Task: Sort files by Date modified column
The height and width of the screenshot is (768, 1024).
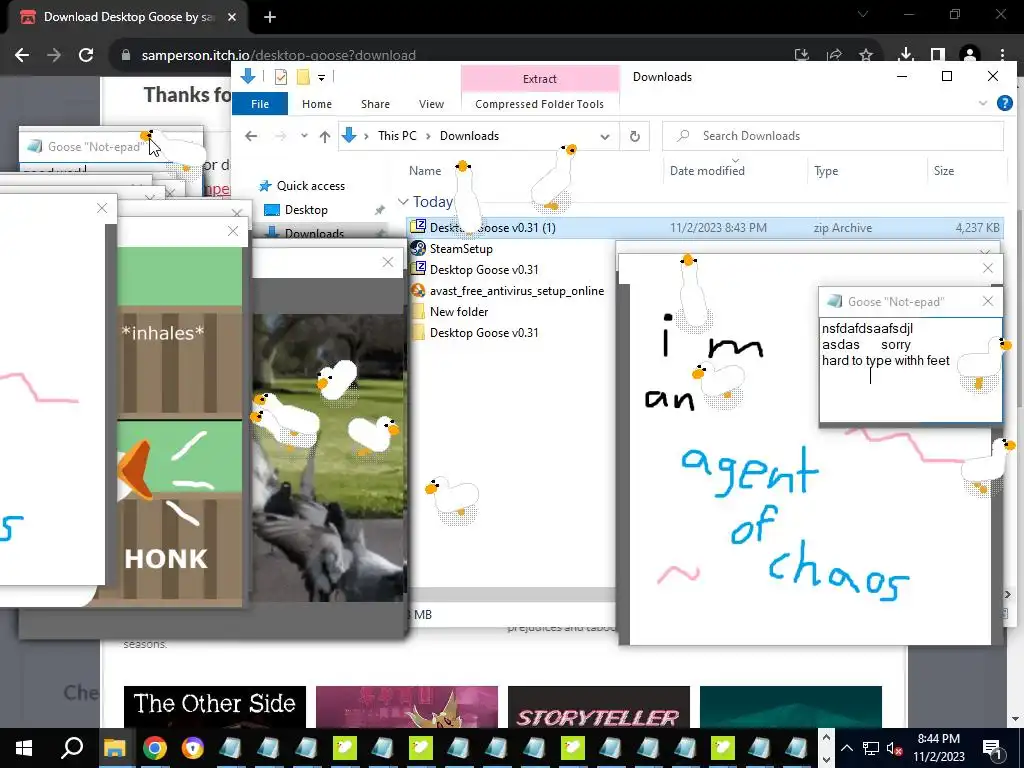Action: point(707,170)
